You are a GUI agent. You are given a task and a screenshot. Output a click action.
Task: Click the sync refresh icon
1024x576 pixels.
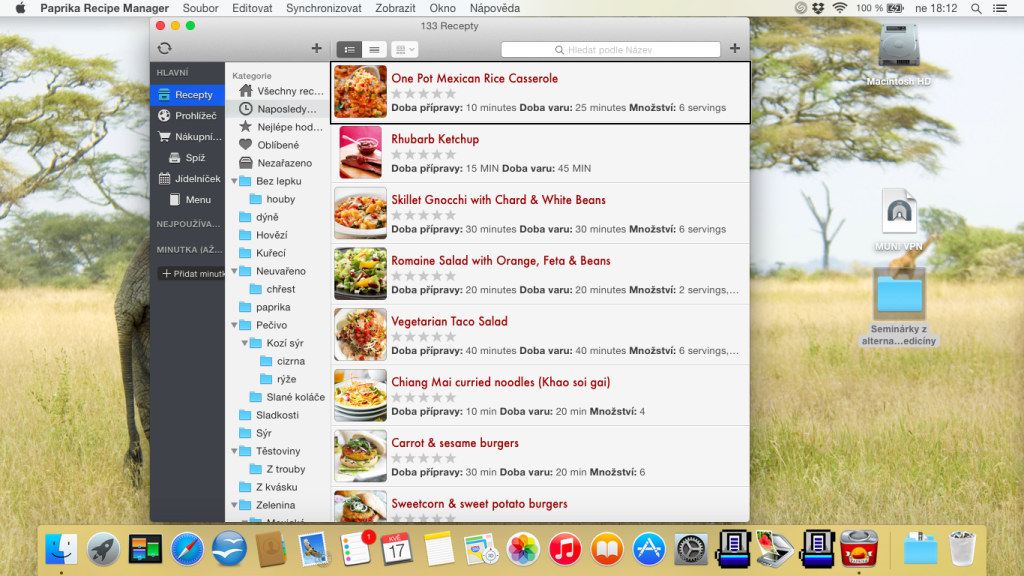coord(165,48)
